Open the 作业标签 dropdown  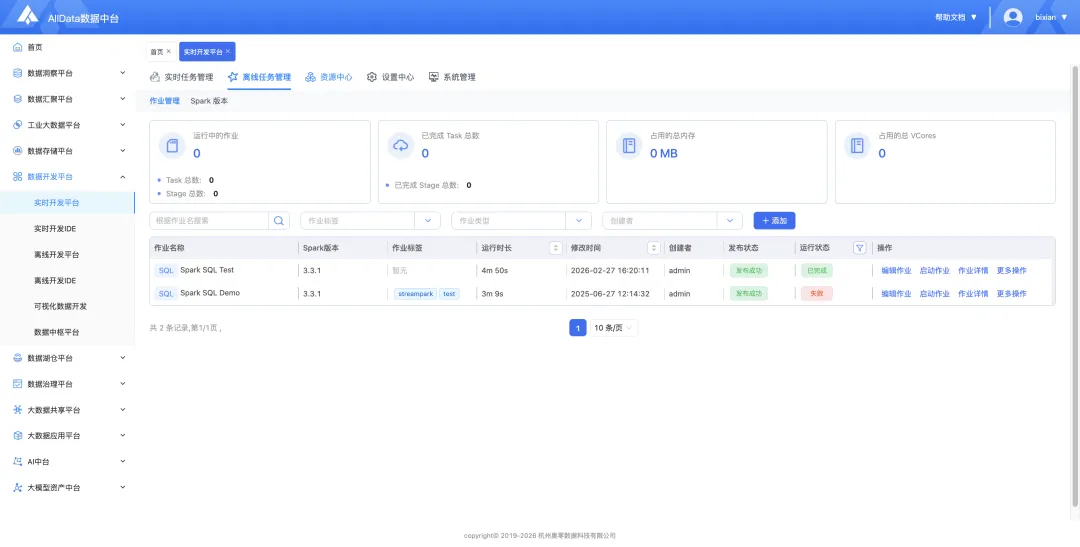tap(370, 220)
